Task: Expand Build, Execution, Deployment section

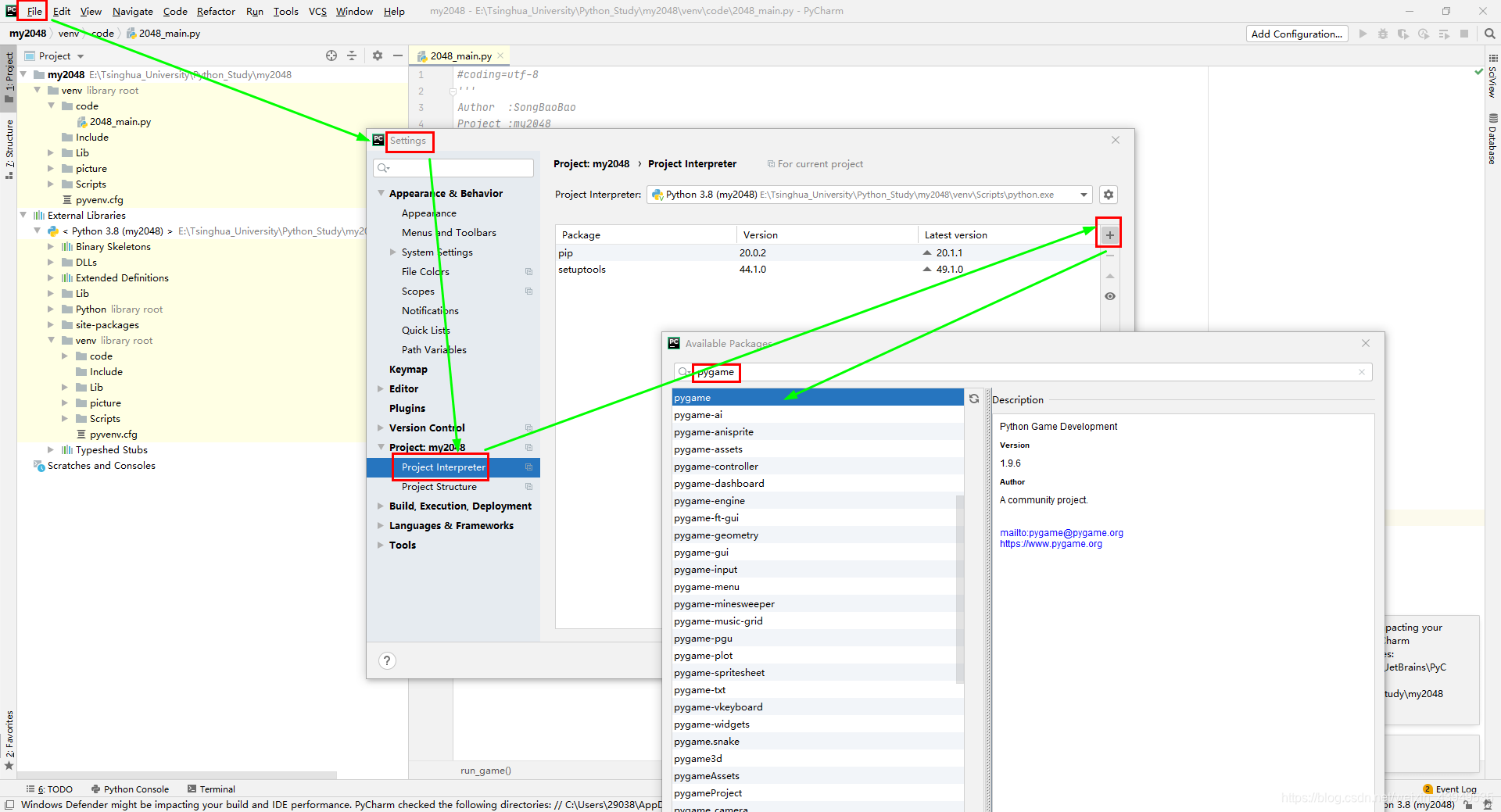Action: pyautogui.click(x=381, y=506)
